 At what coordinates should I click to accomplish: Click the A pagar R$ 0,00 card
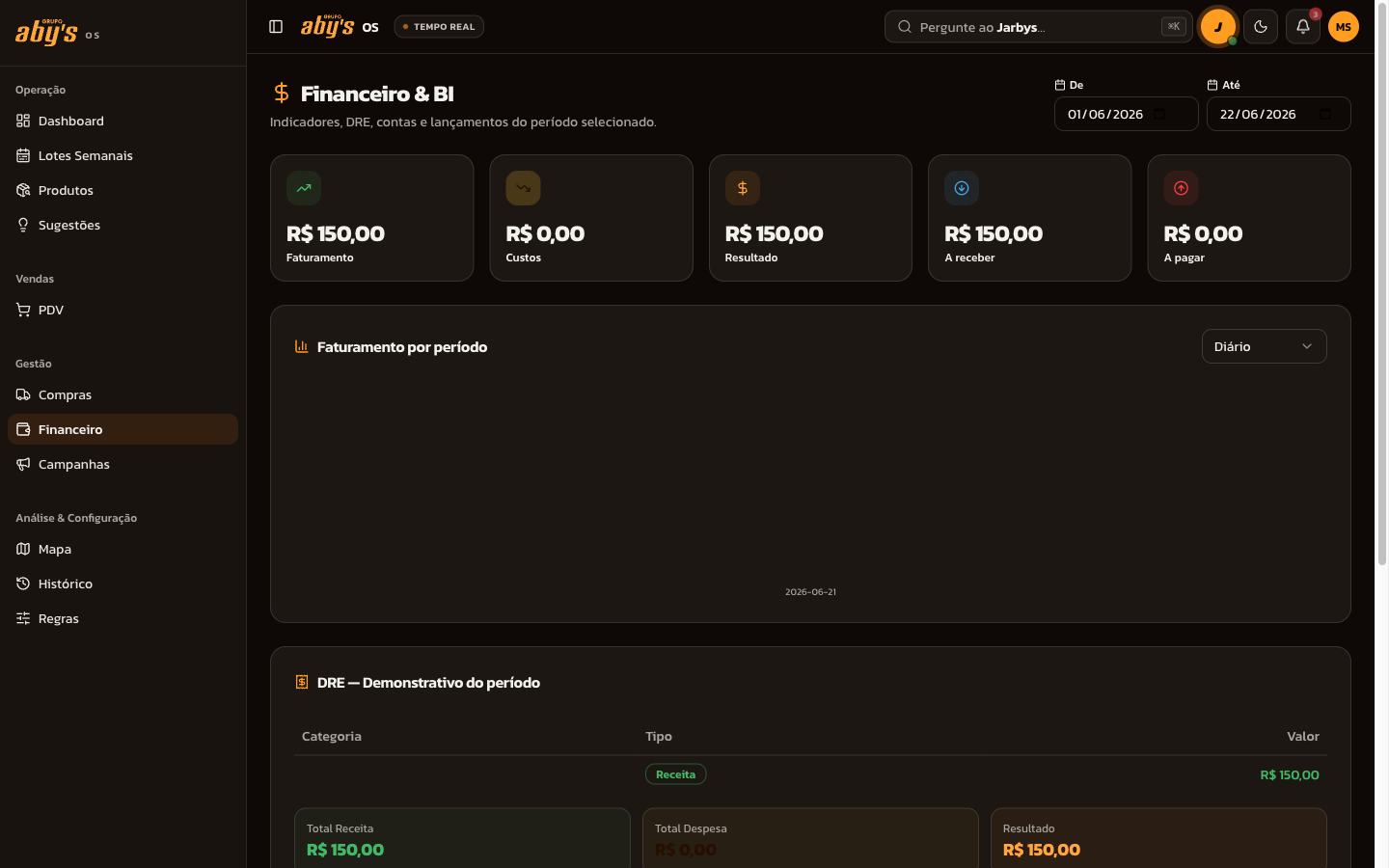(x=1249, y=218)
